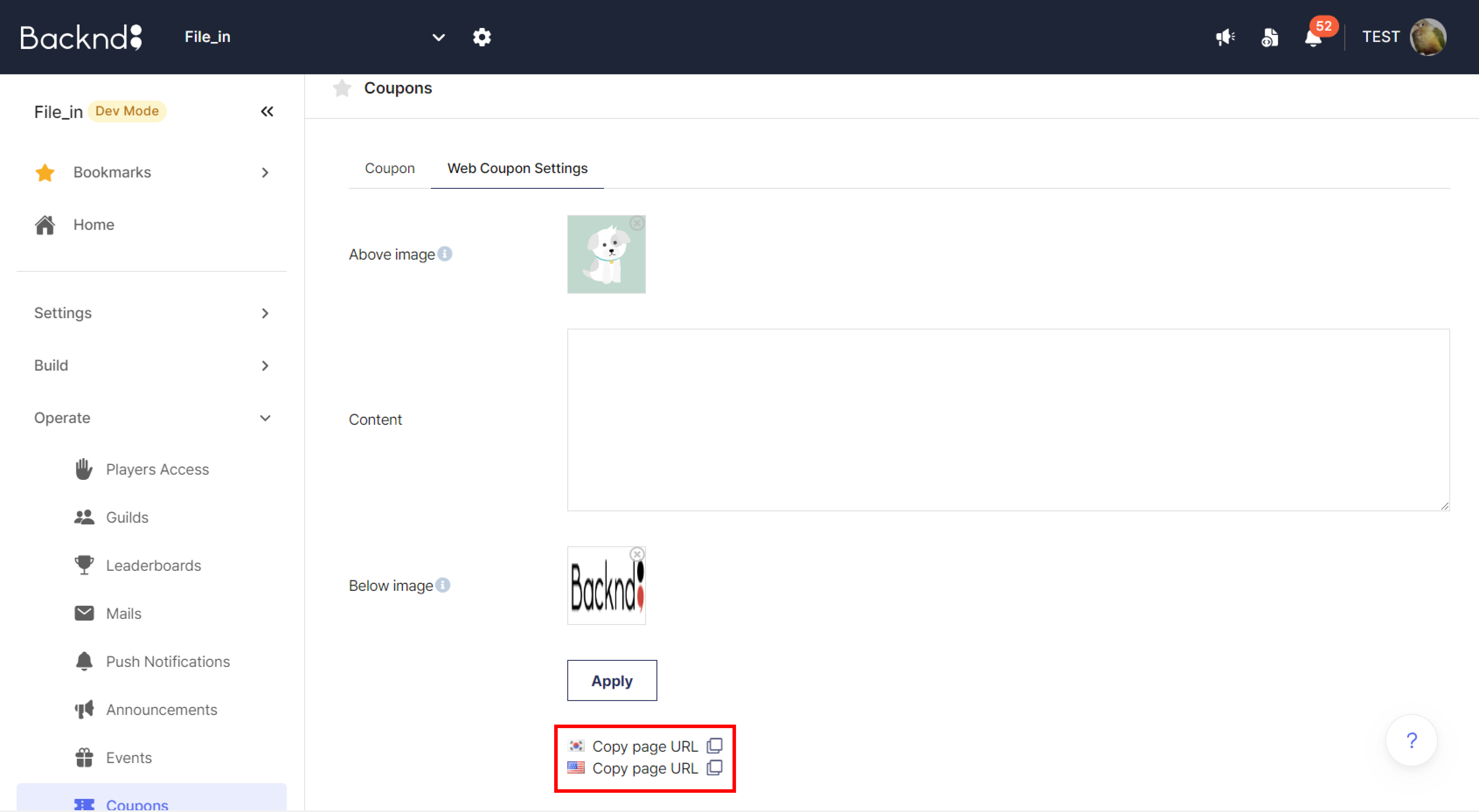Click the above image dog thumbnail
This screenshot has height=812, width=1479.
(606, 254)
